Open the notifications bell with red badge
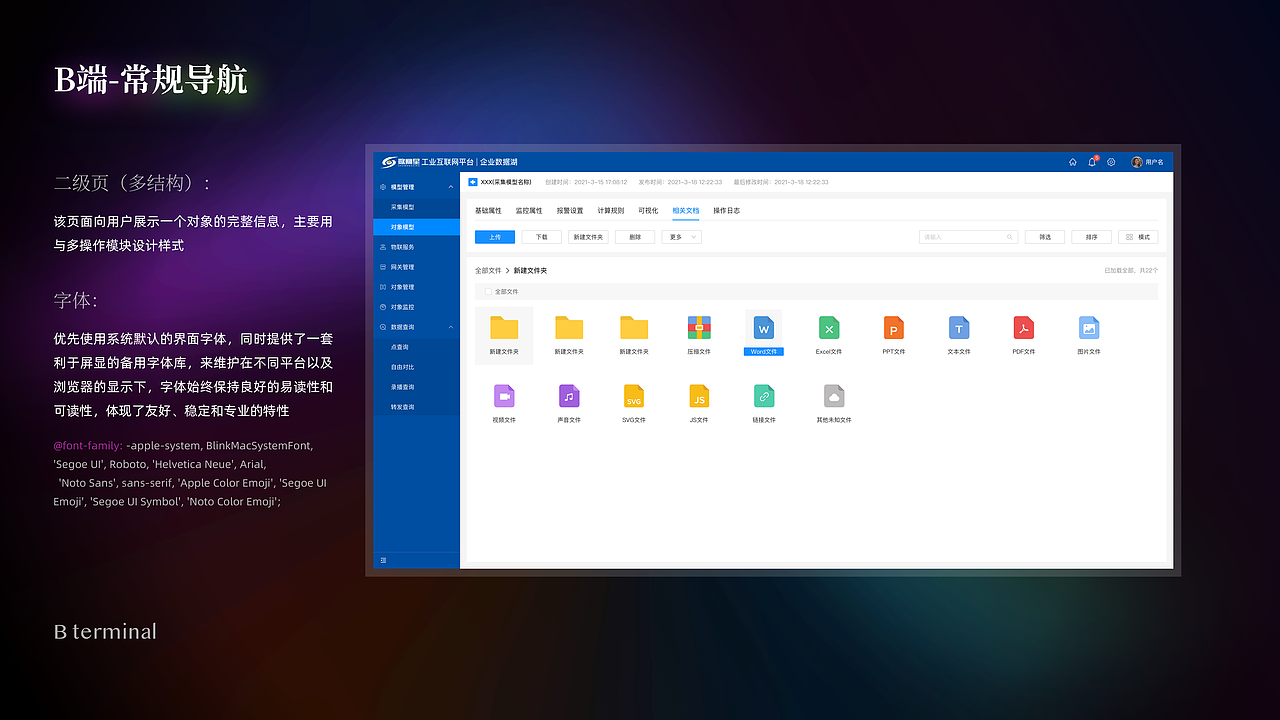1280x720 pixels. 1092,161
